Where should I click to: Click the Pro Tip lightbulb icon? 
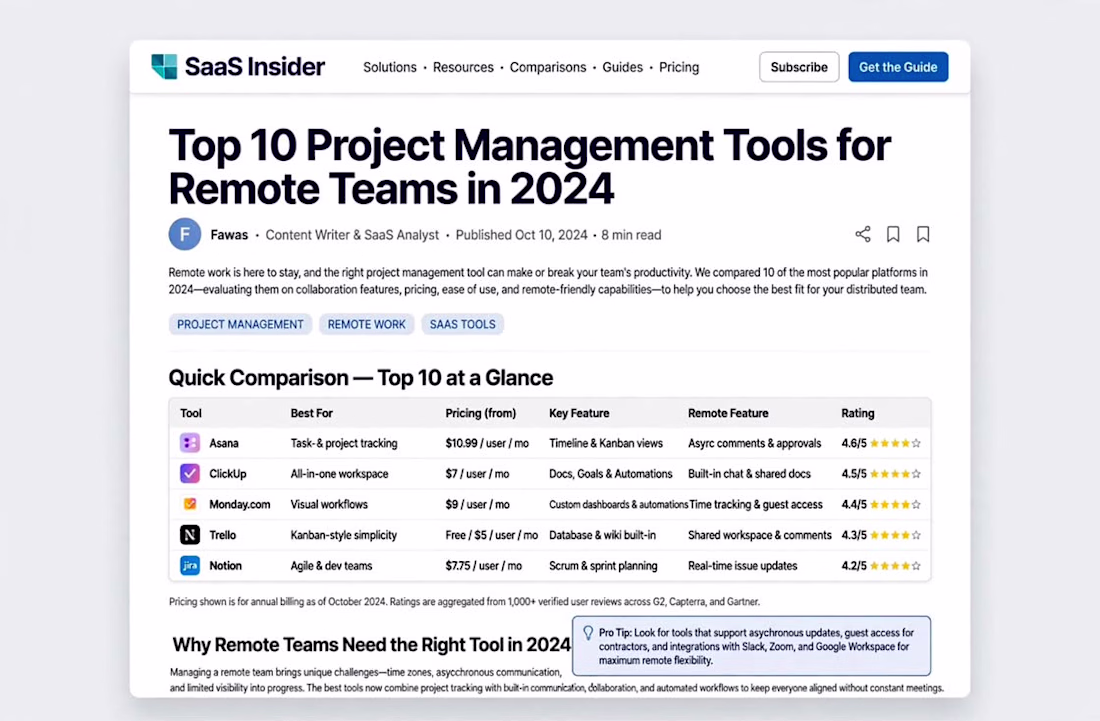point(588,633)
